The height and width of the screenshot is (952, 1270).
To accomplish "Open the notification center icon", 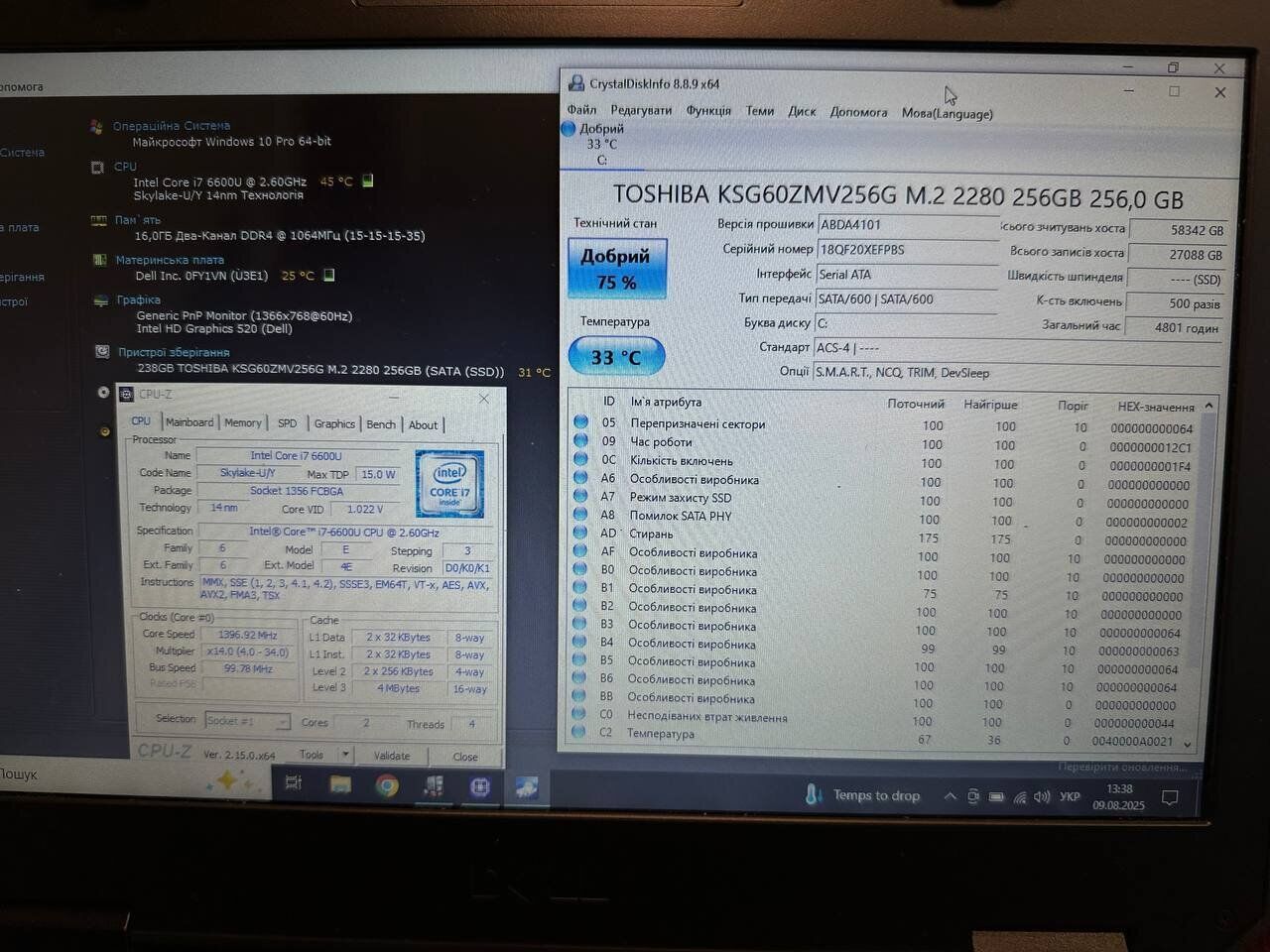I will click(x=1170, y=797).
